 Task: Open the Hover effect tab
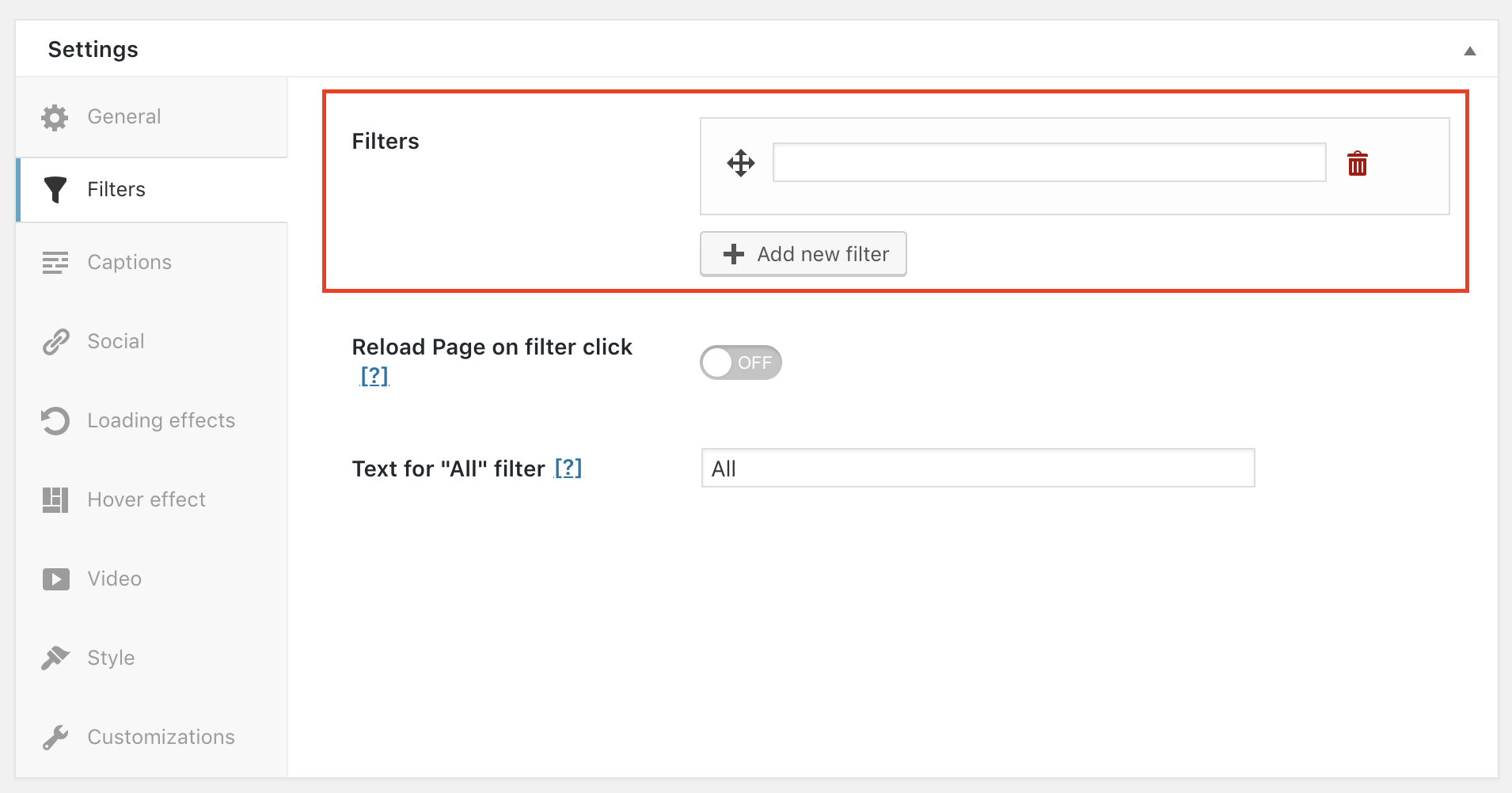tap(151, 500)
